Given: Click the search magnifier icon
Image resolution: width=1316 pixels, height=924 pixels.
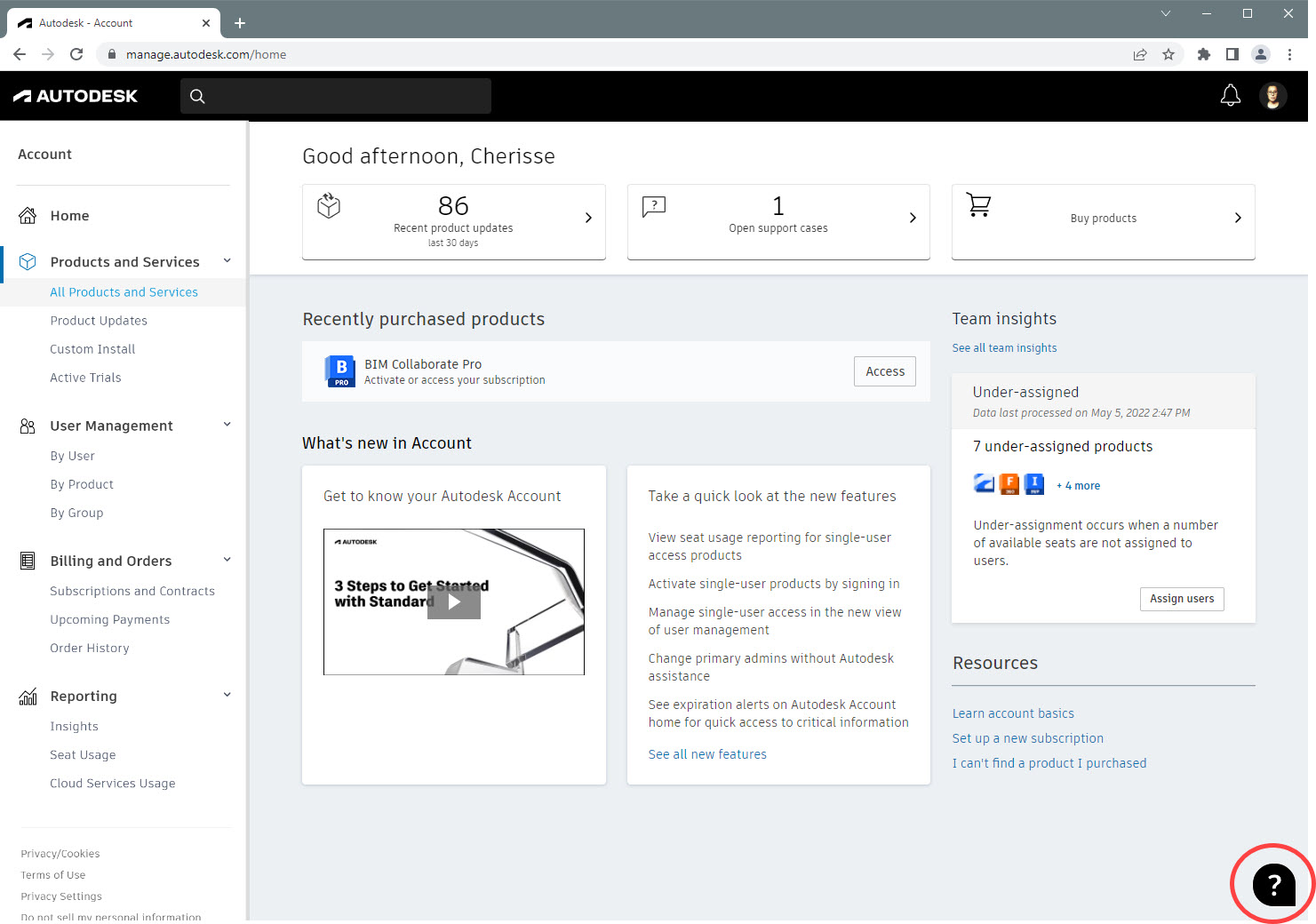Looking at the screenshot, I should point(197,96).
